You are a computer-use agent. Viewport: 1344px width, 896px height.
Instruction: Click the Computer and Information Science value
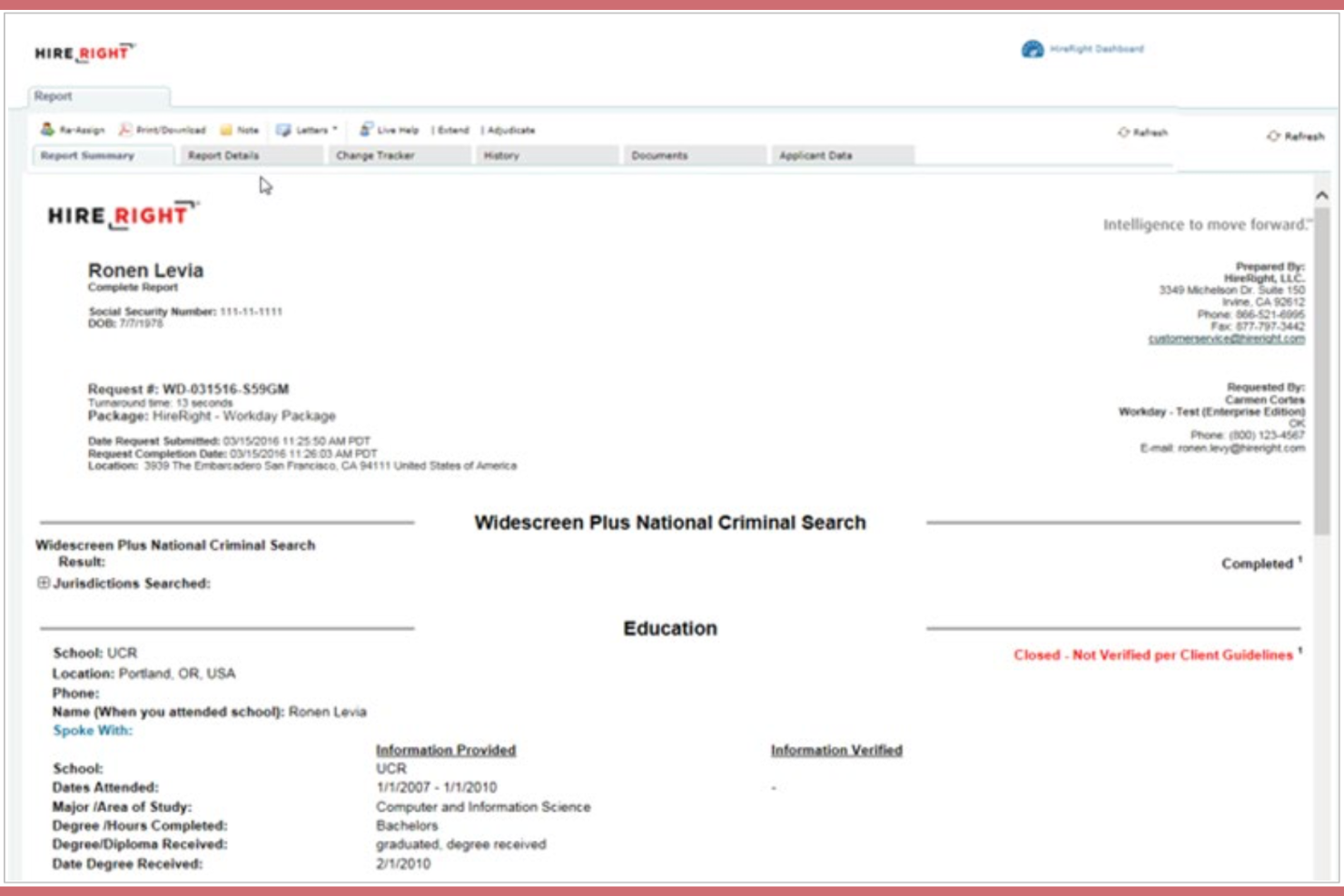coord(483,806)
